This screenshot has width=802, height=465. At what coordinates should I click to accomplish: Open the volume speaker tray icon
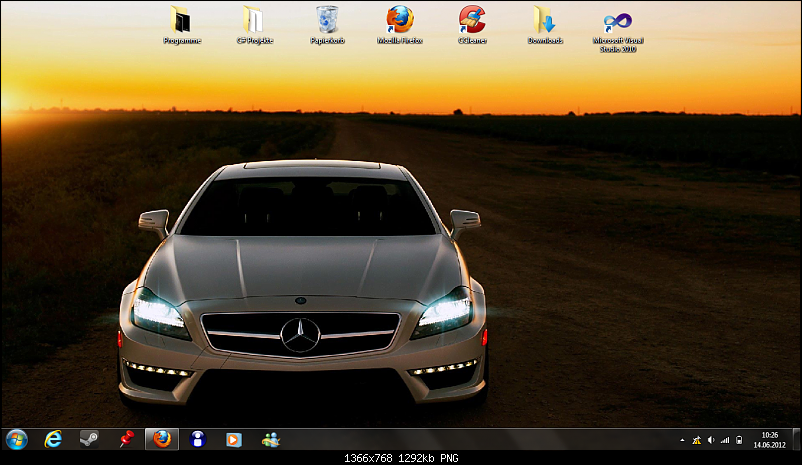[711, 440]
